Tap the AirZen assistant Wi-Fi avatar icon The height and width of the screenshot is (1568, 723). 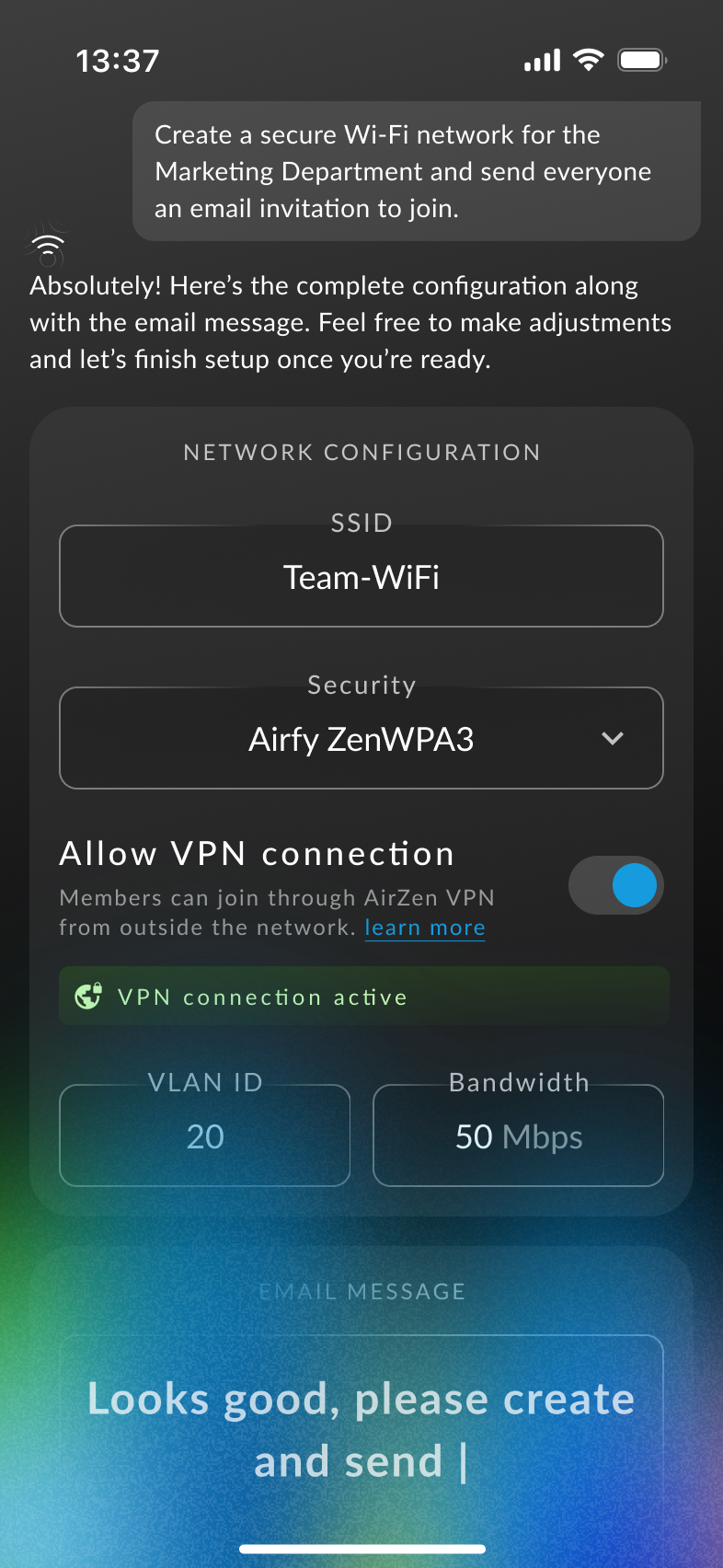[48, 246]
